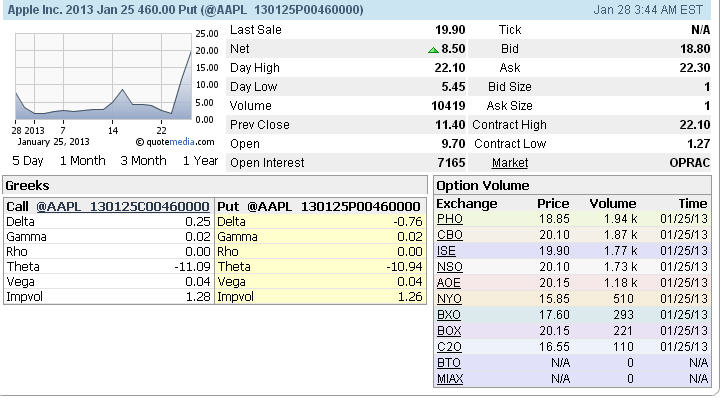Select AOE volume 1.18 k

coord(621,283)
